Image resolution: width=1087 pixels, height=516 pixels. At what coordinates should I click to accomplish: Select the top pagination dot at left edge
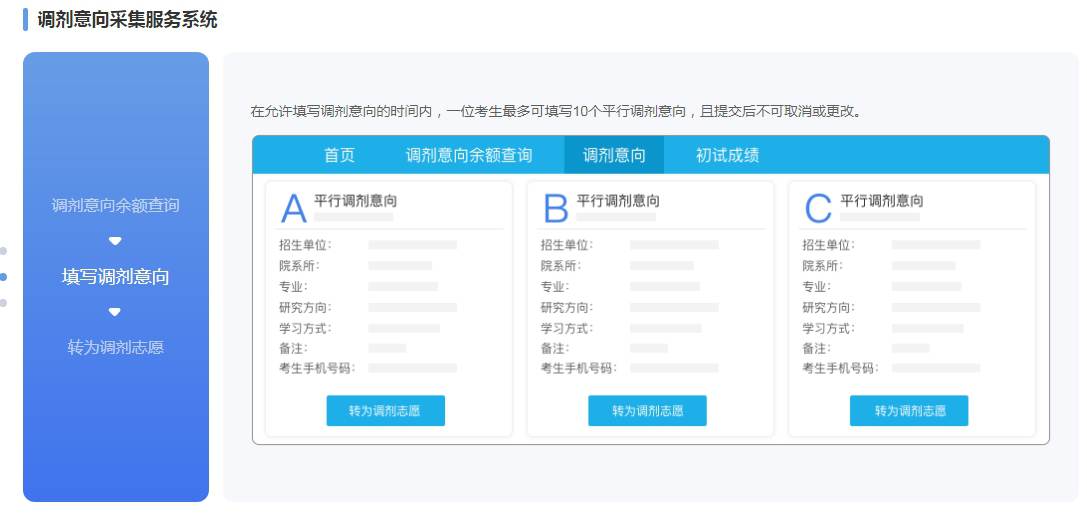point(3,250)
